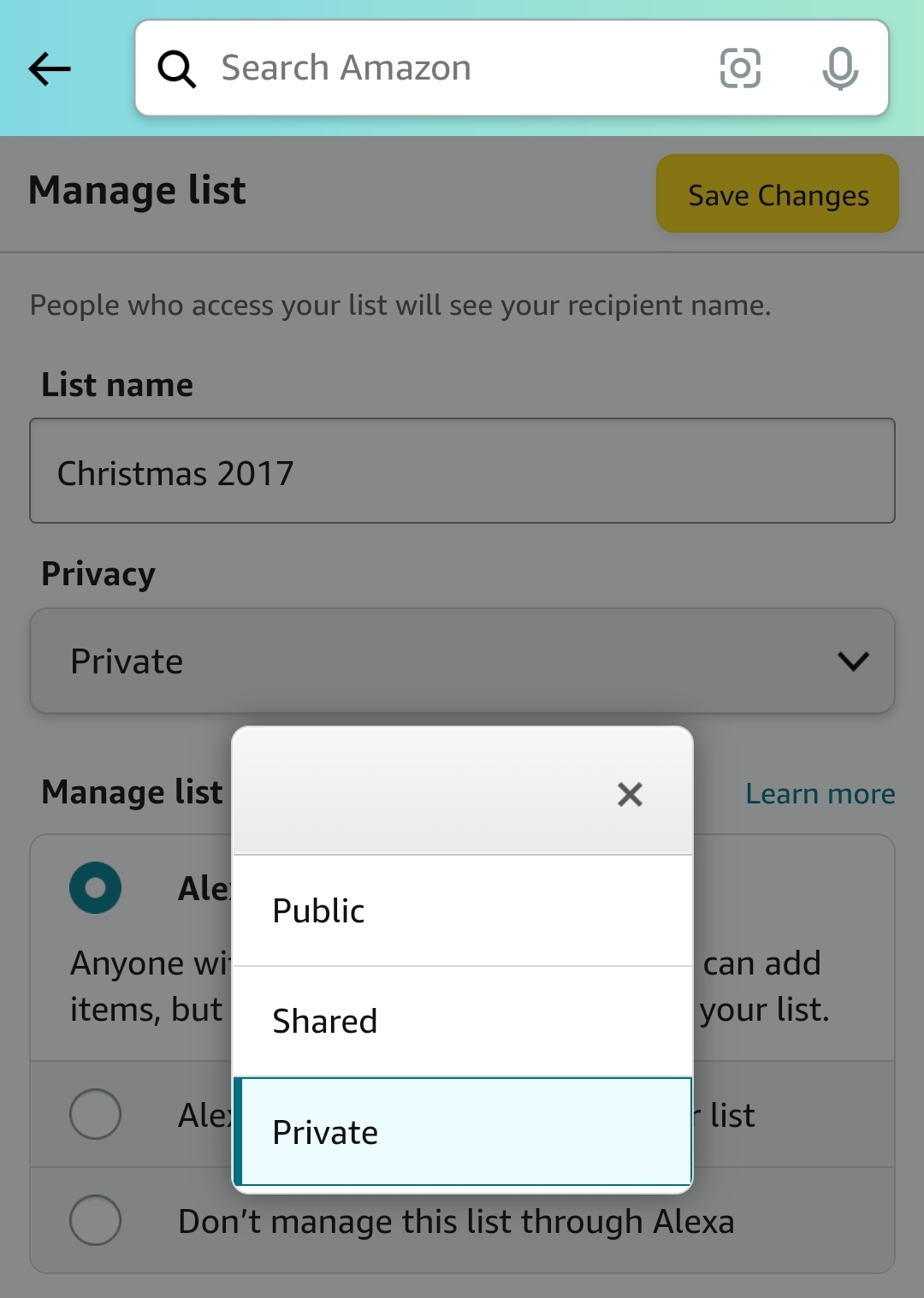924x1298 pixels.
Task: Tap the Manage list page heading
Action: pyautogui.click(x=137, y=190)
